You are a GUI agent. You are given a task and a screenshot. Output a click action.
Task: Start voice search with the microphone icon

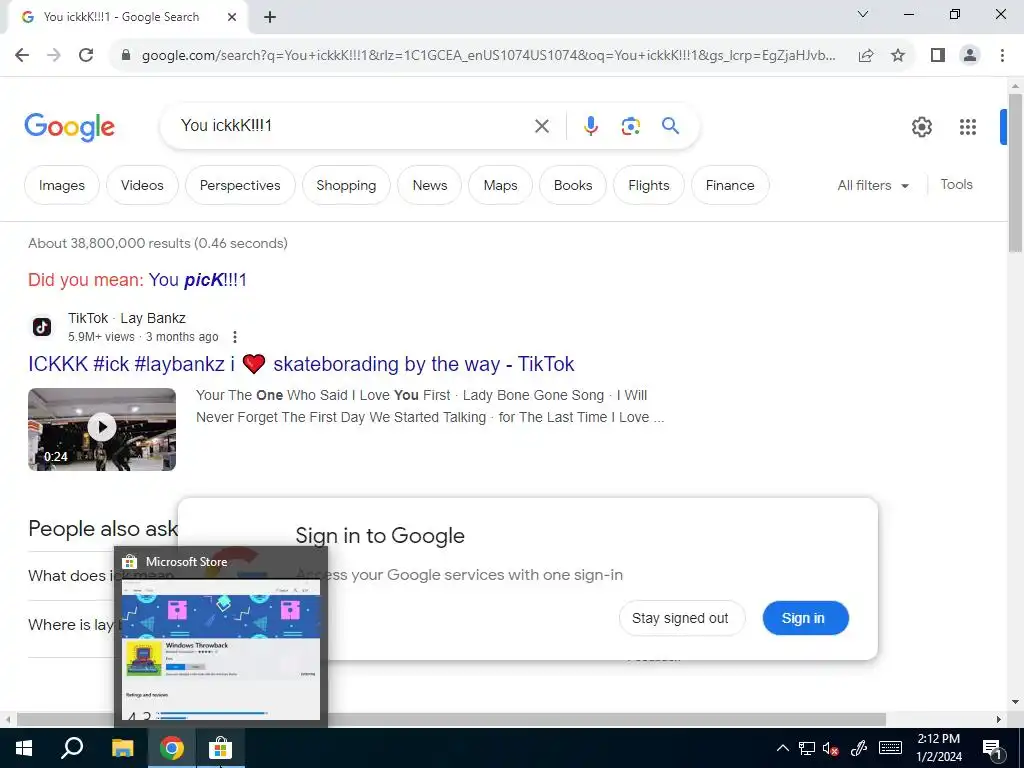click(x=590, y=126)
